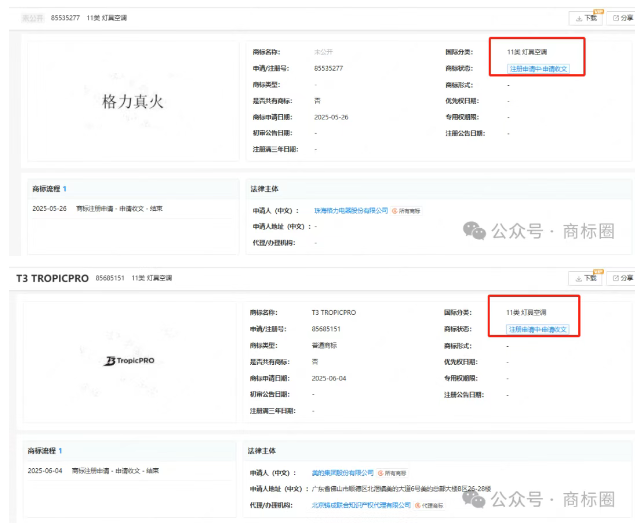635x523 pixels.
Task: Click the 所有商标 icon beside 美的集团 applicant
Action: (x=396, y=472)
